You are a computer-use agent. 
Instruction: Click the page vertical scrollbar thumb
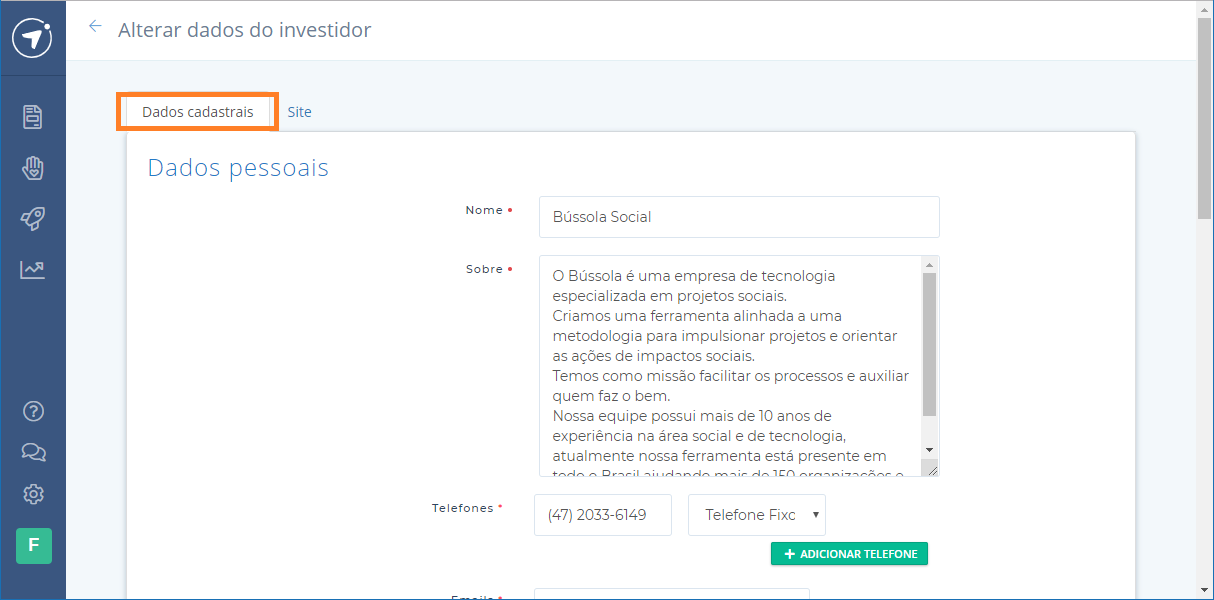[1205, 118]
